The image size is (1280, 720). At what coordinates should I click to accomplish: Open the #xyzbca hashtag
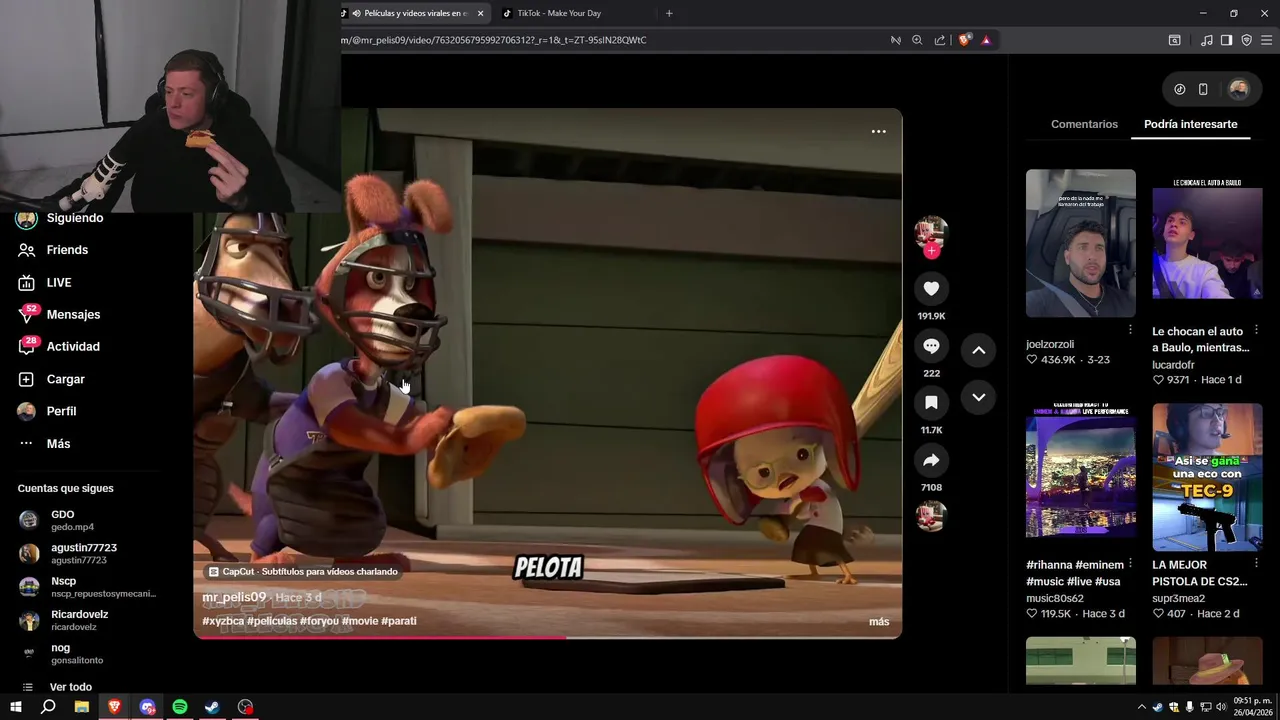pyautogui.click(x=223, y=621)
